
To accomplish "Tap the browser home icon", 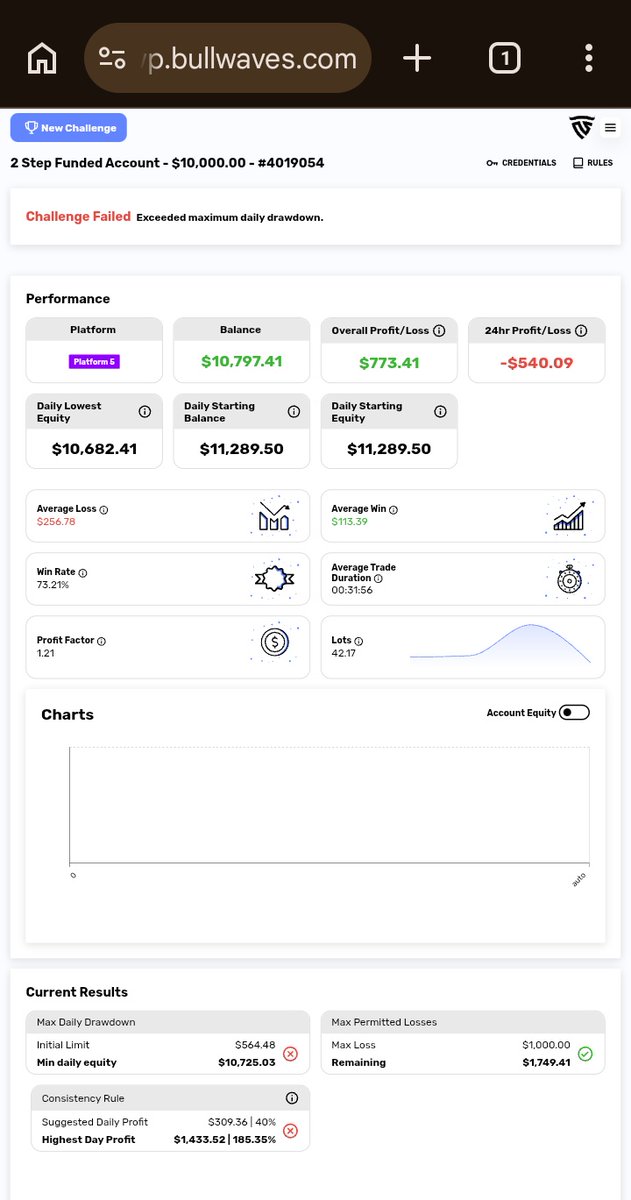I will click(x=42, y=58).
